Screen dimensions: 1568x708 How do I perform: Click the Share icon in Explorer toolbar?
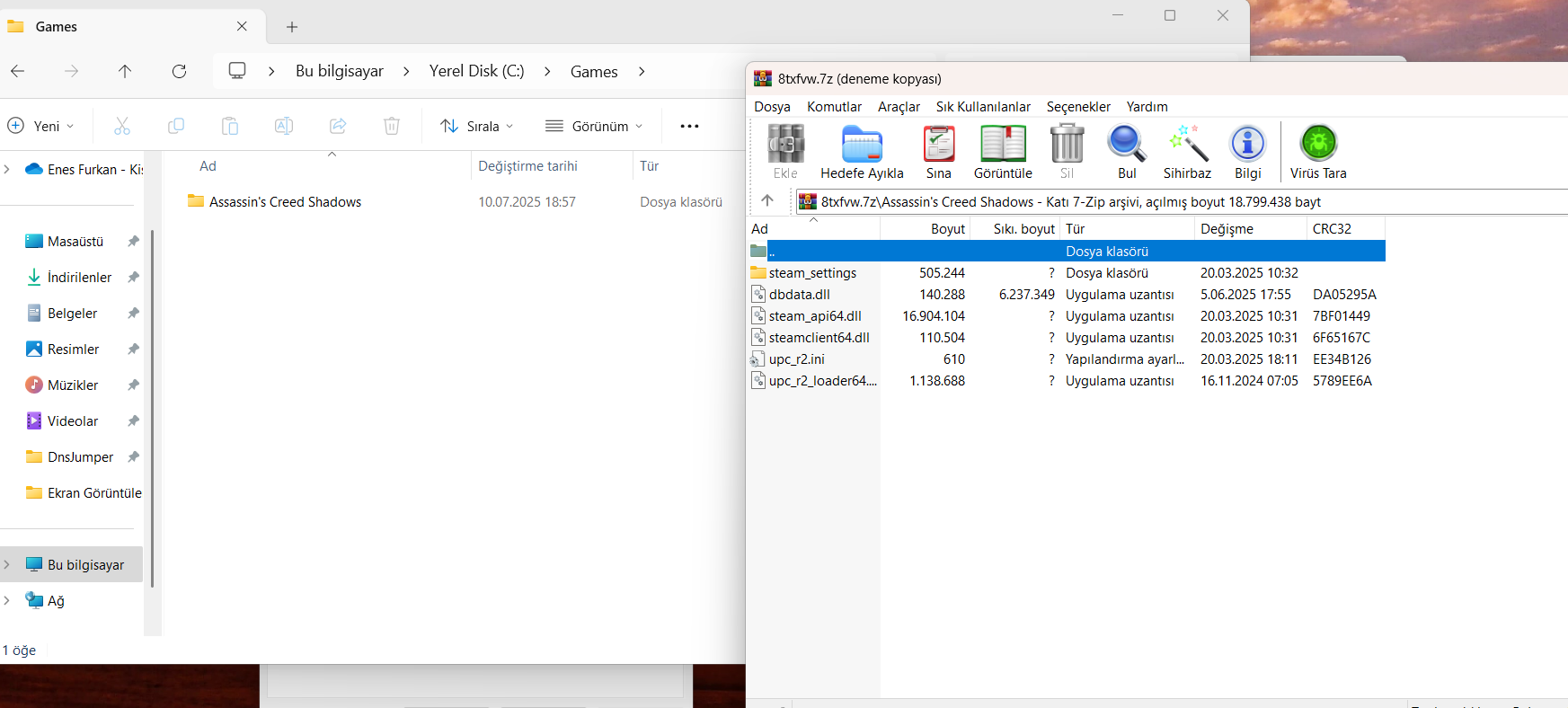click(338, 126)
